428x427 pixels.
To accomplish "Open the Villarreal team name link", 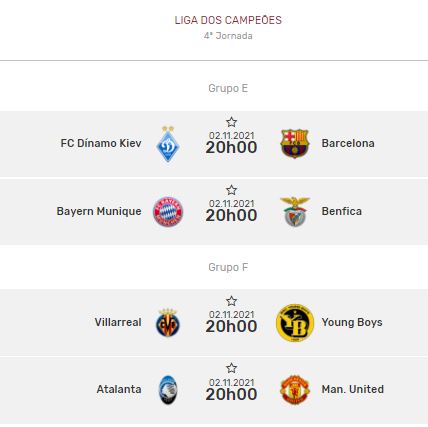I will 118,322.
